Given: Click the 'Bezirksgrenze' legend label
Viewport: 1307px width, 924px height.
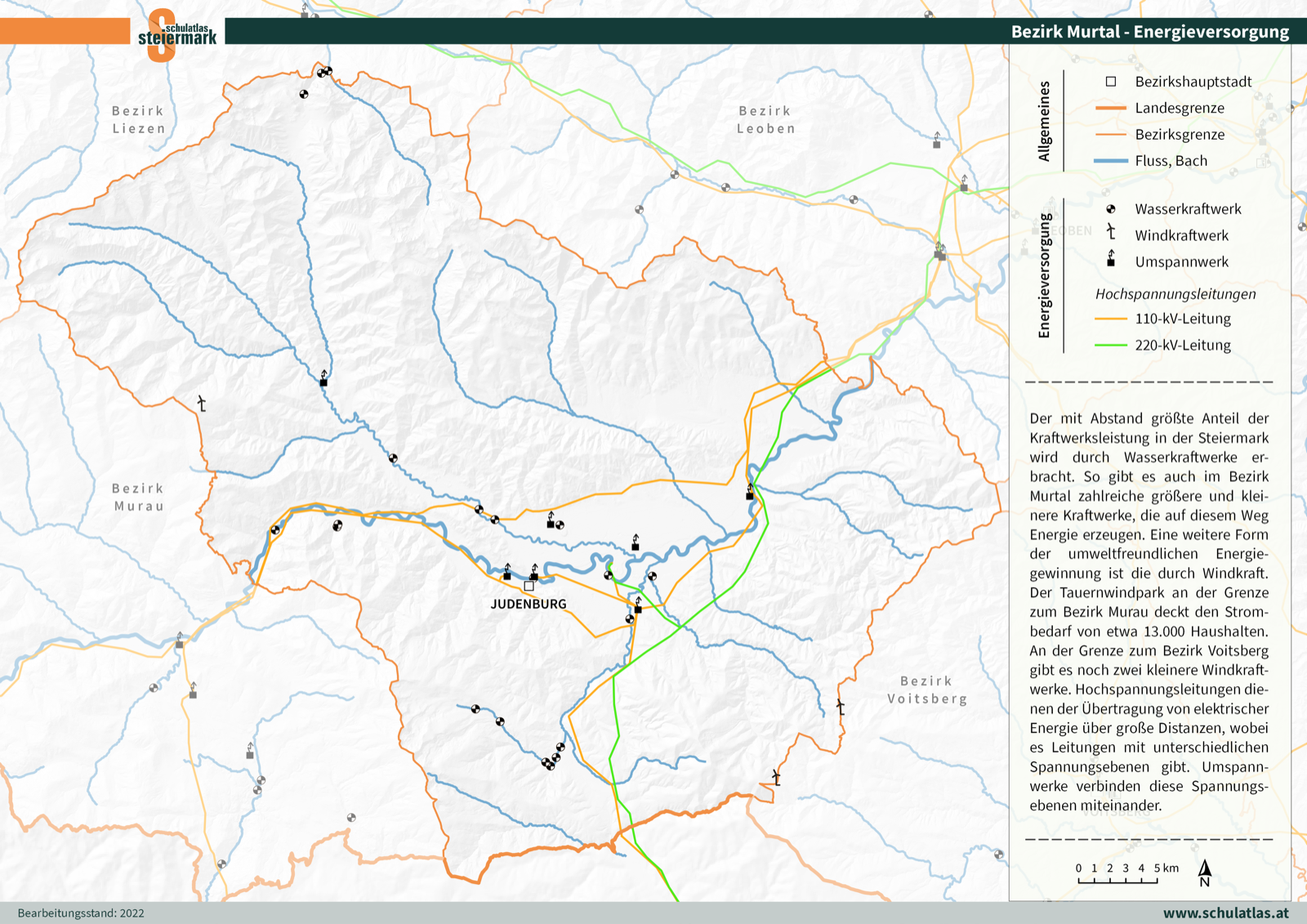Looking at the screenshot, I should coord(1180,134).
